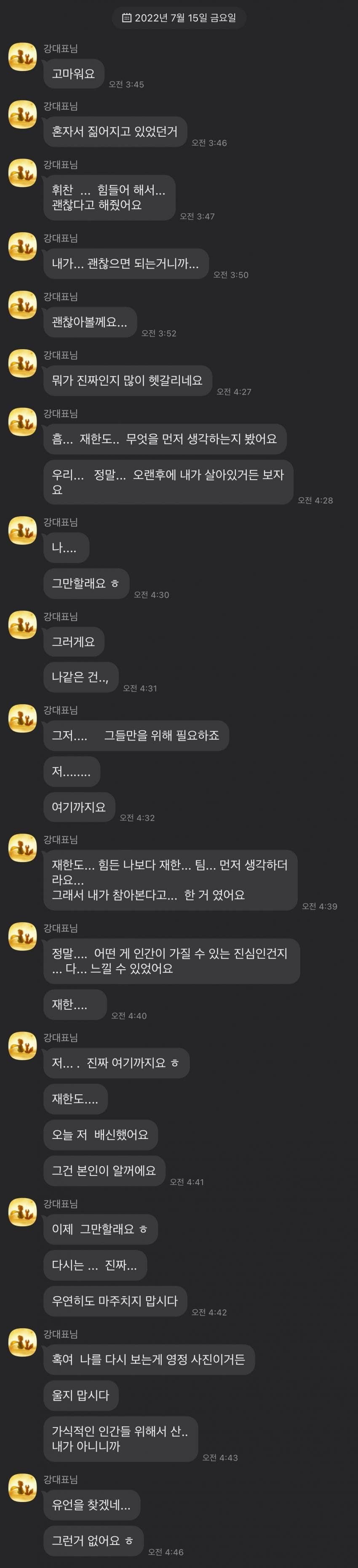Tap the avatar beside the 나.... message
Screen dimensions: 358x1568
(x=23, y=531)
